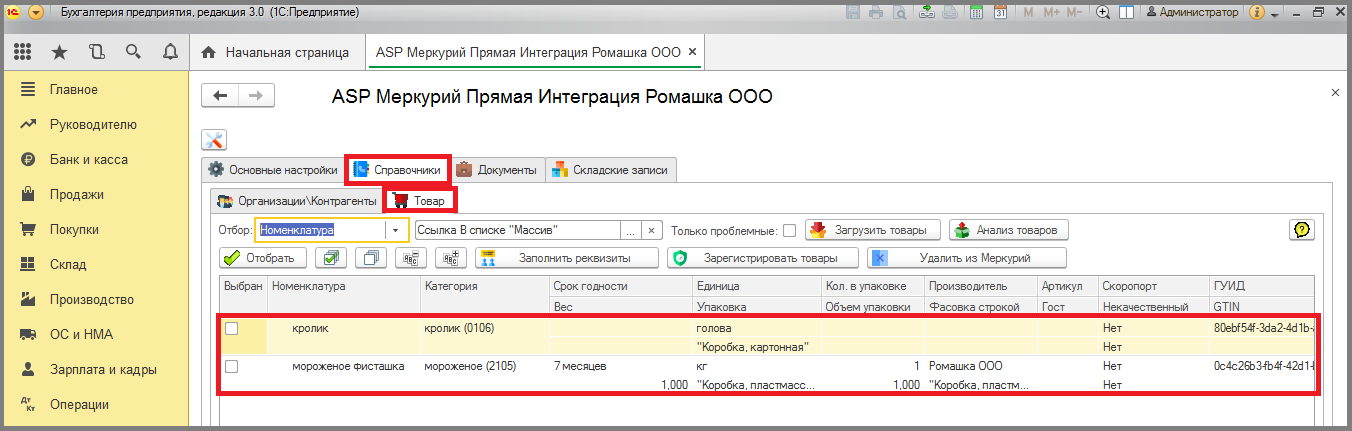
Task: Click the Ссылка В списке filter value field
Action: pyautogui.click(x=517, y=230)
